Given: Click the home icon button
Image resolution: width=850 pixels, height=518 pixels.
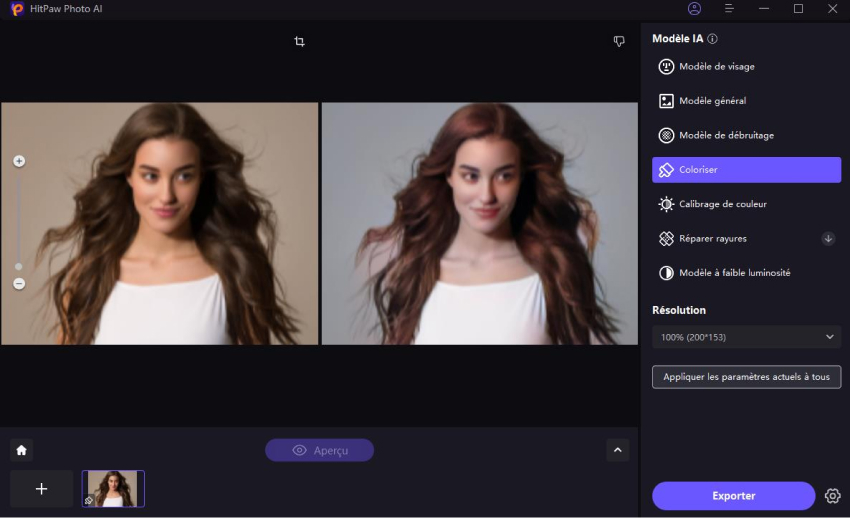Looking at the screenshot, I should [x=22, y=450].
